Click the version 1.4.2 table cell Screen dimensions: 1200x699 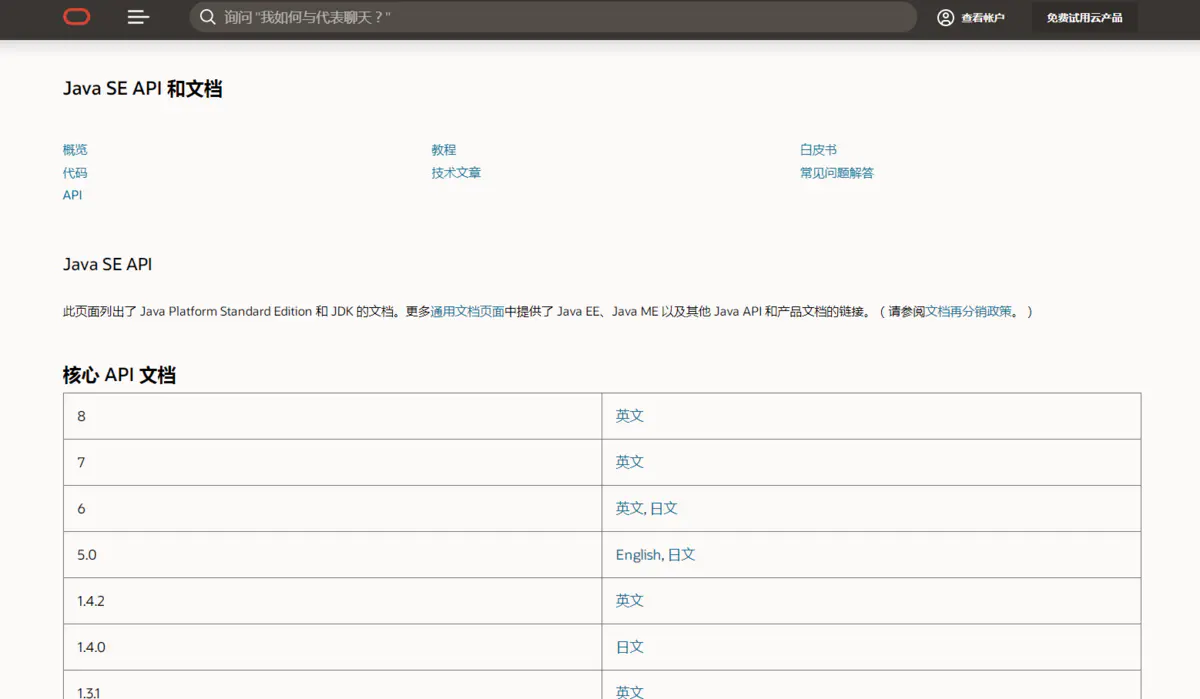(333, 601)
